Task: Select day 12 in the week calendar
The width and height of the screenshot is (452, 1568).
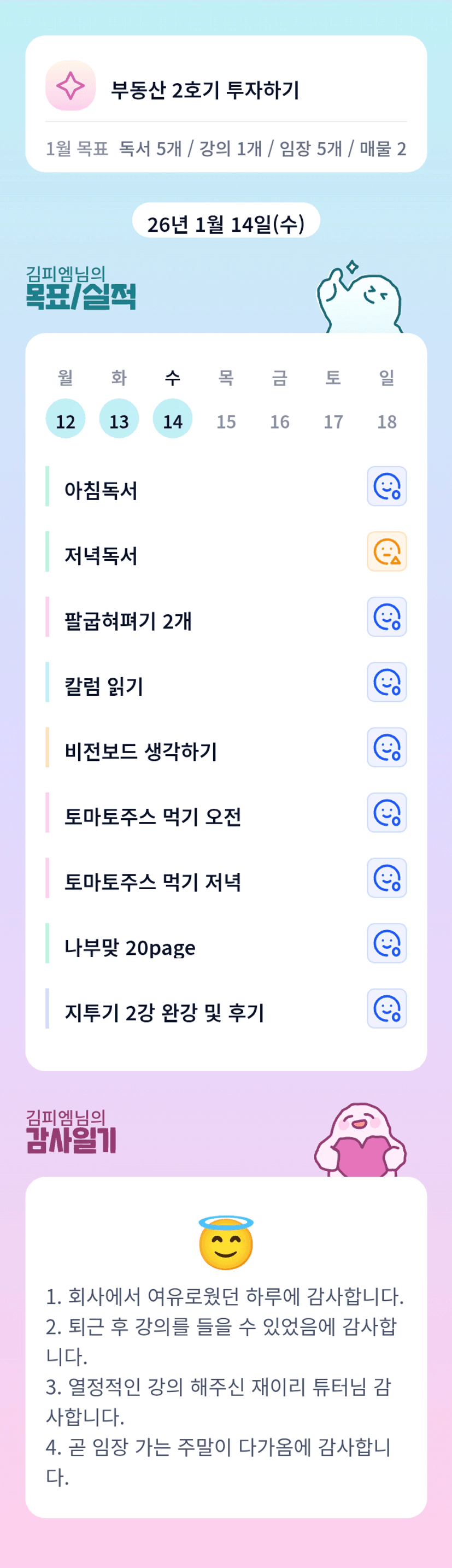Action: click(x=66, y=419)
